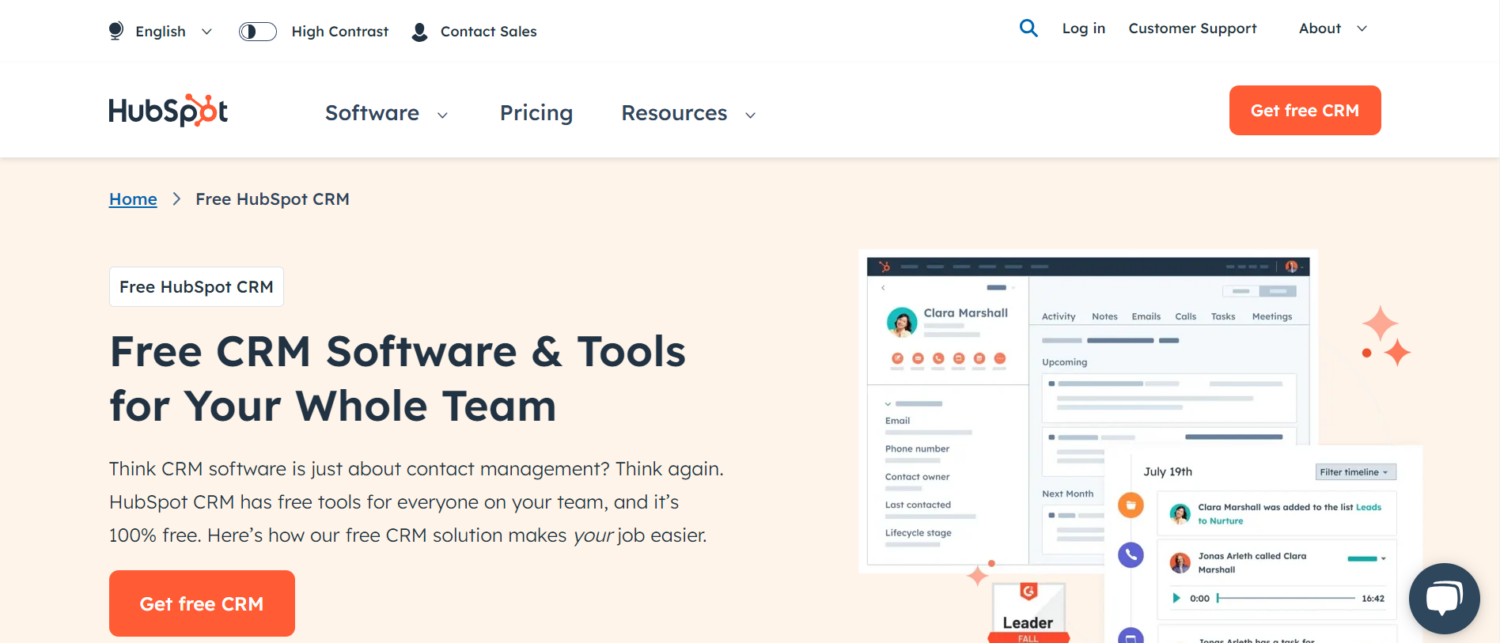The image size is (1500, 643).
Task: Select the note icon on the contact card
Action: tap(897, 359)
